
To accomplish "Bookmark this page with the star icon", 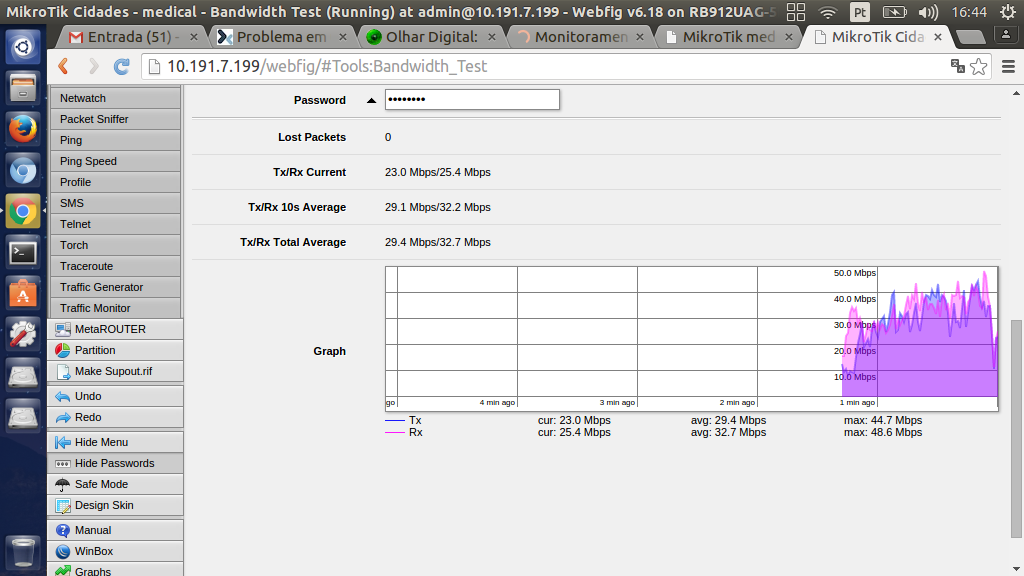I will point(978,66).
